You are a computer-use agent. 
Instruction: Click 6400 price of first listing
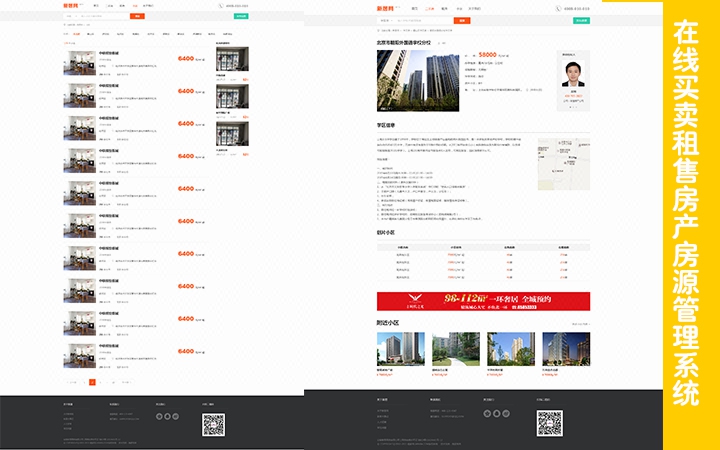tap(186, 58)
